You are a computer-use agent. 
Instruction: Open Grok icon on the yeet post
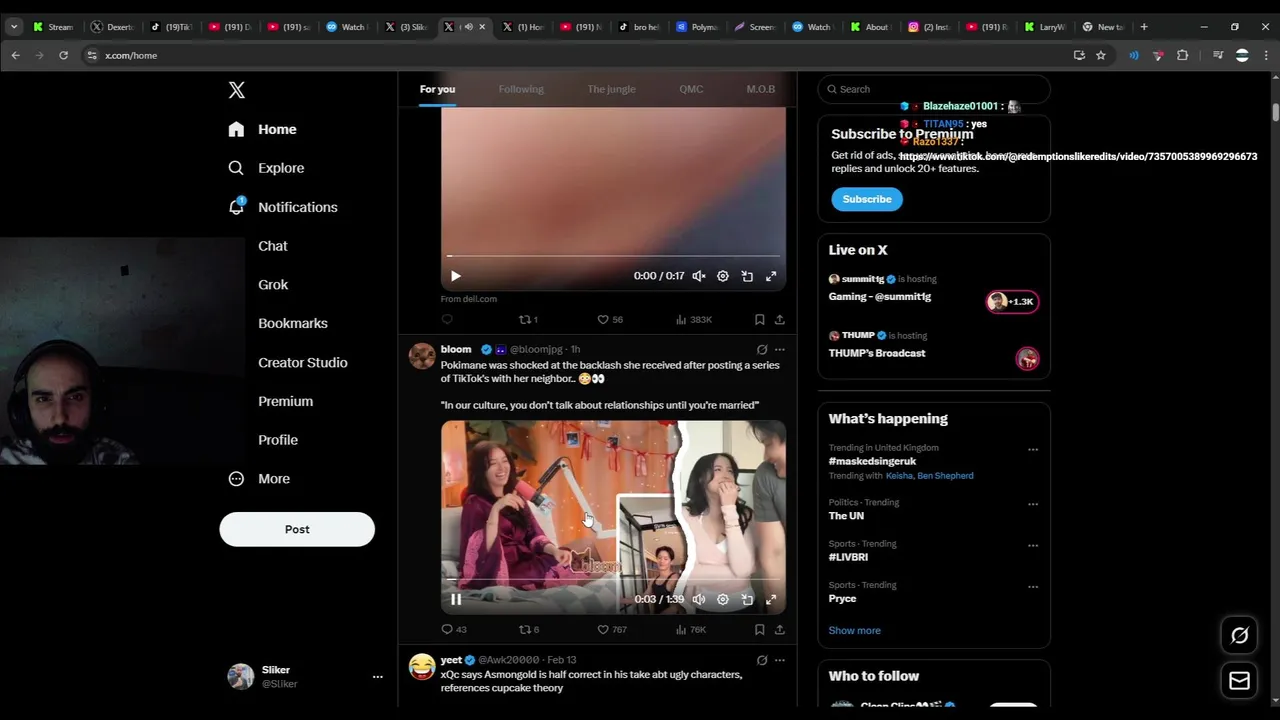(x=762, y=660)
